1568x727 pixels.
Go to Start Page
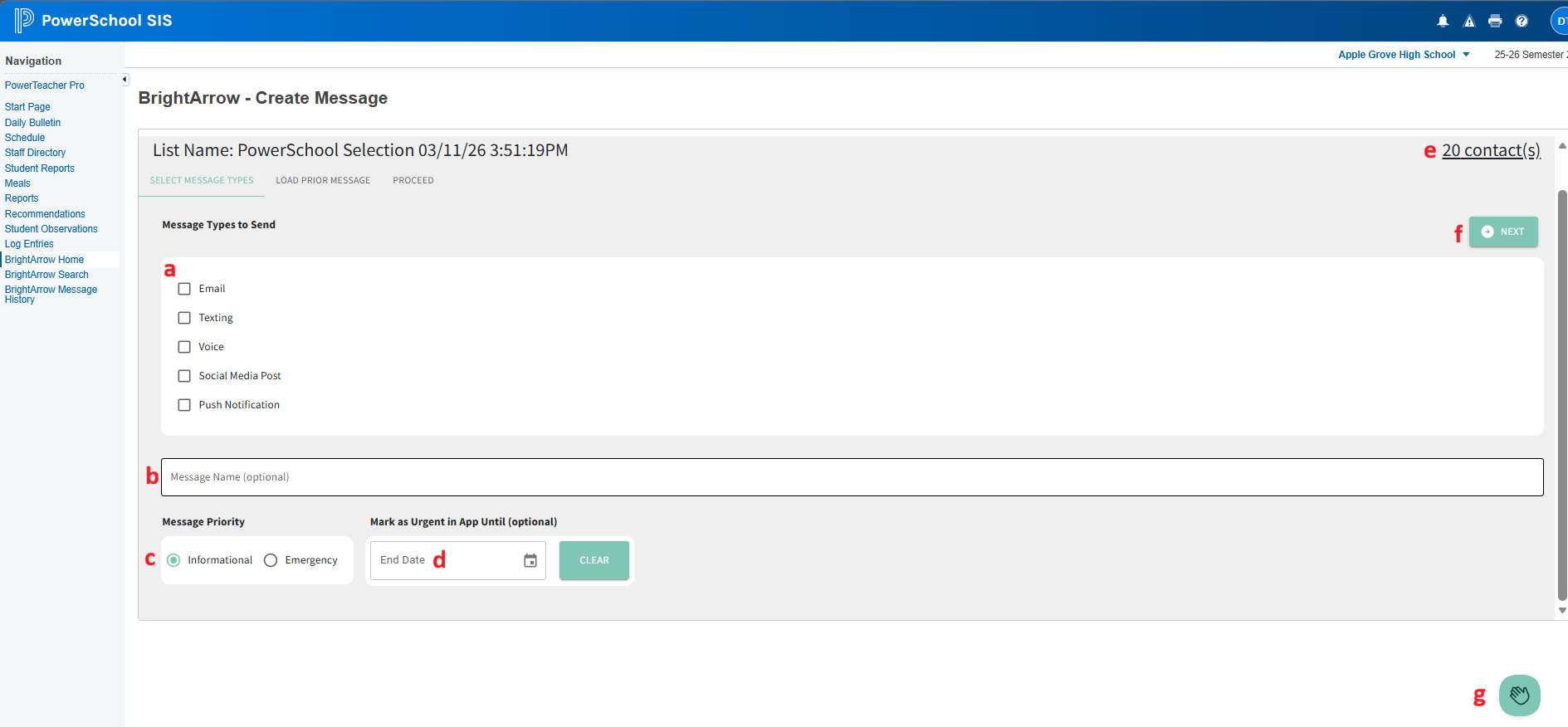click(27, 107)
